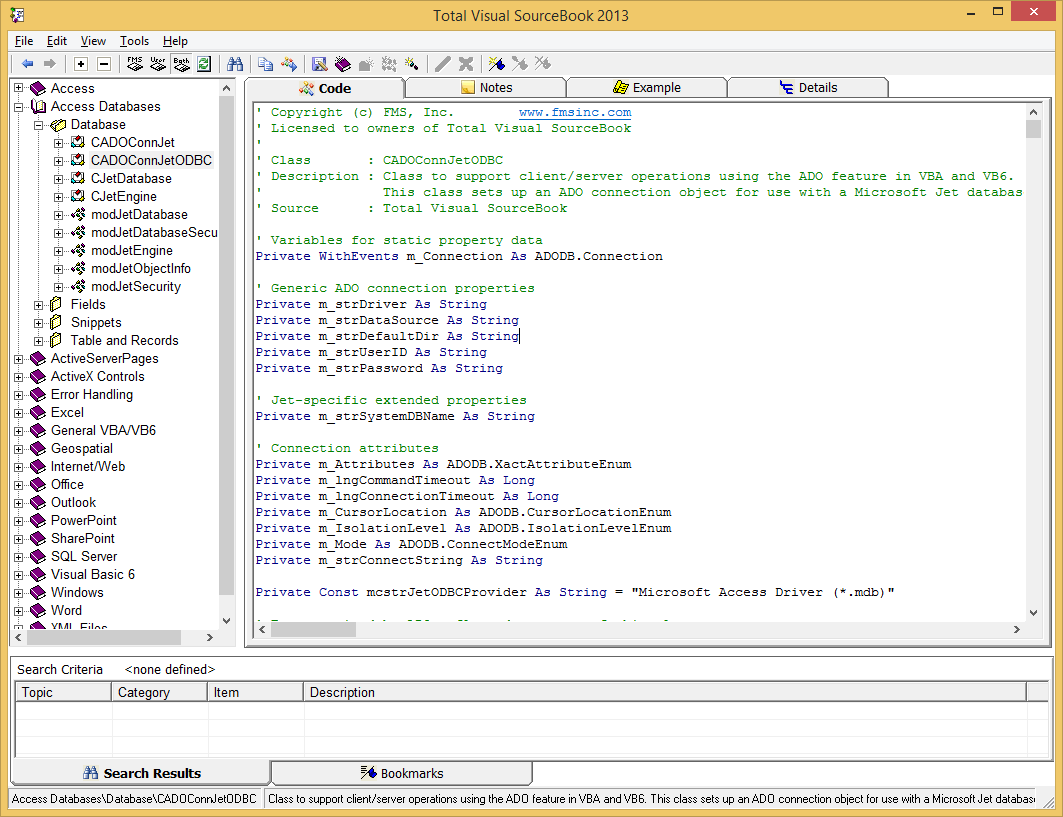
Task: Click the Remove Bookmark toolbar icon
Action: tap(520, 64)
